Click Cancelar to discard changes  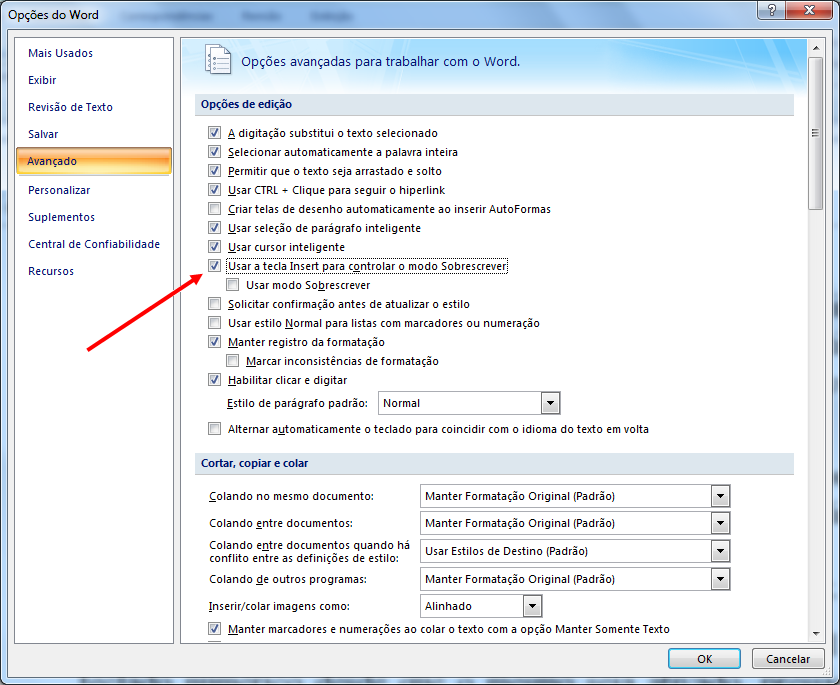click(788, 659)
